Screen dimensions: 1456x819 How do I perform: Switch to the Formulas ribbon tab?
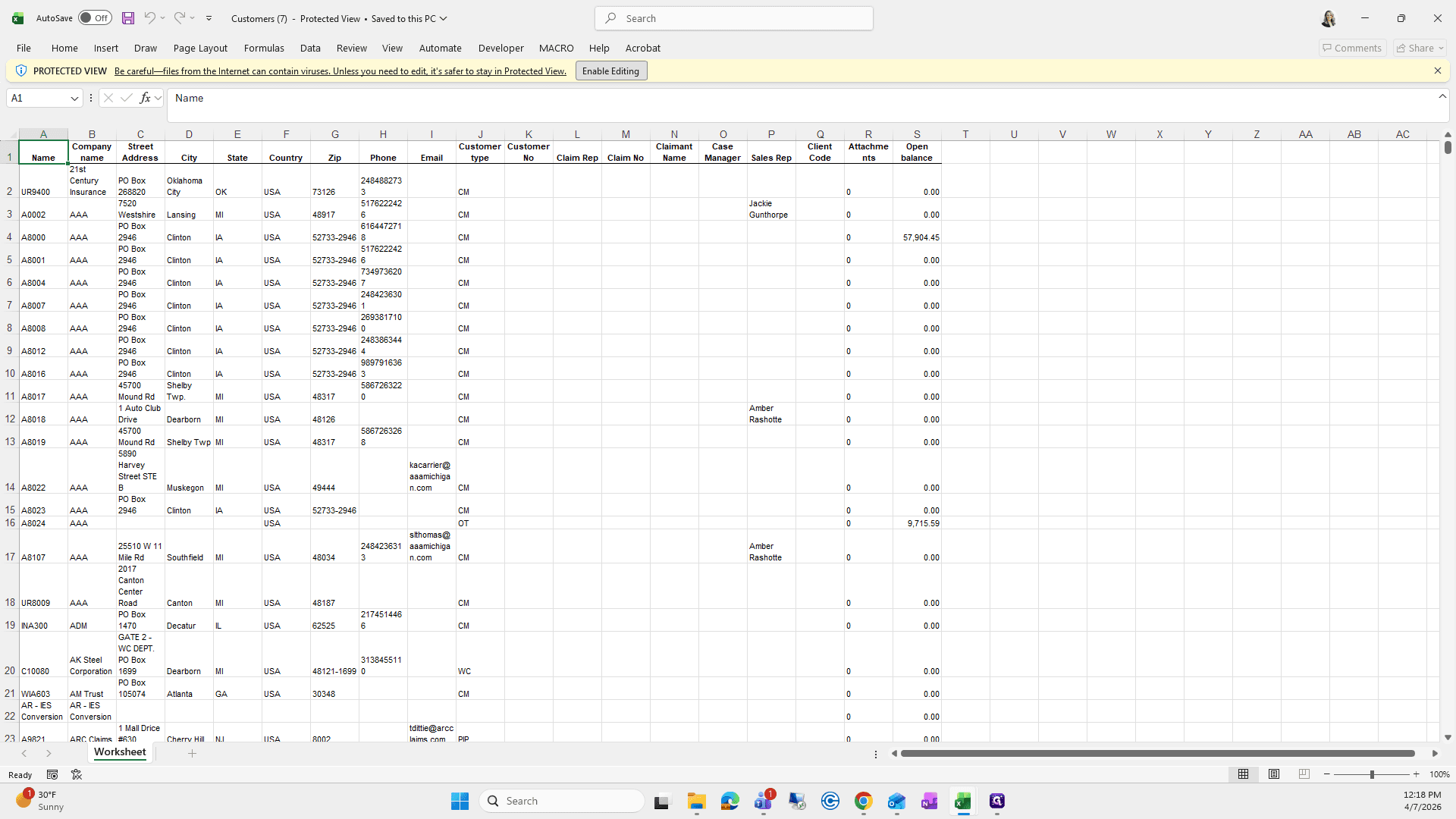click(264, 48)
